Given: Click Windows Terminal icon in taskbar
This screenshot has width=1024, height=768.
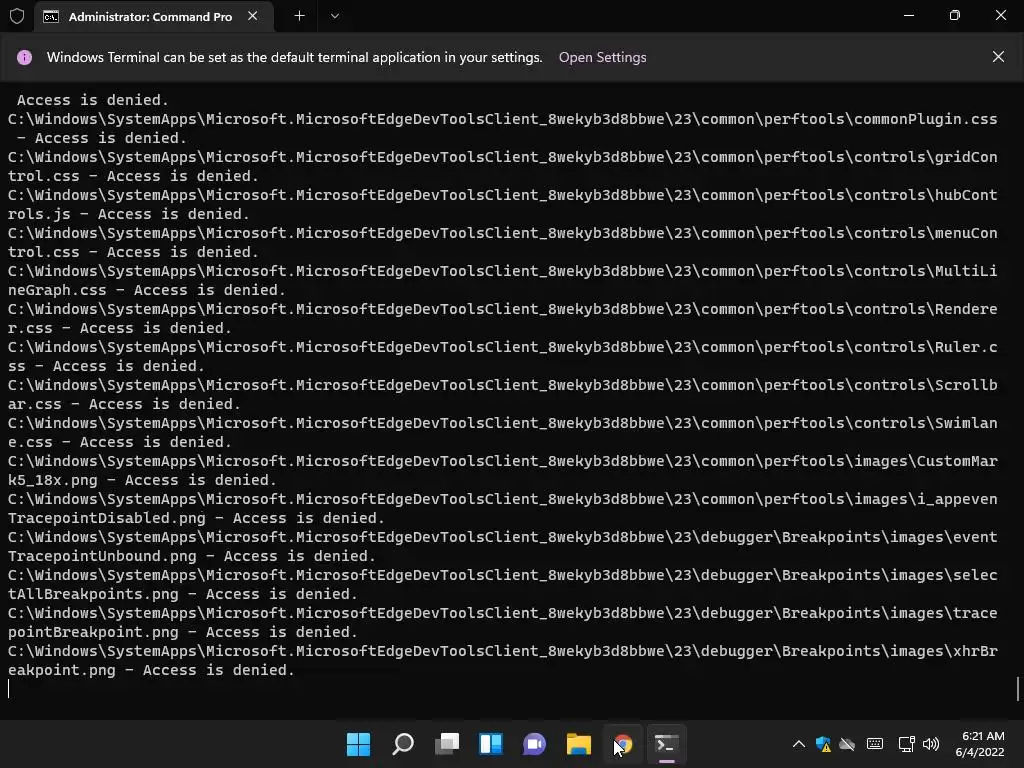Looking at the screenshot, I should pos(666,744).
